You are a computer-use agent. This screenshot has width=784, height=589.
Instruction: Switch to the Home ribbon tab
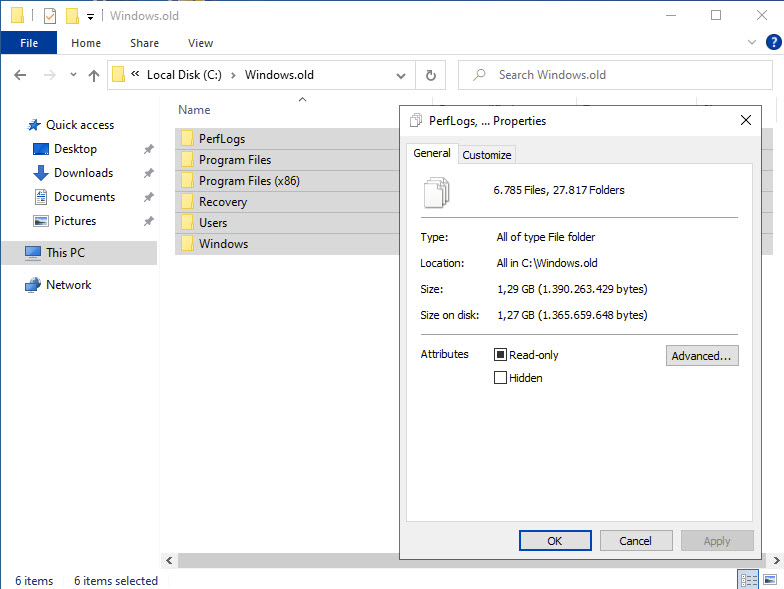(x=86, y=43)
